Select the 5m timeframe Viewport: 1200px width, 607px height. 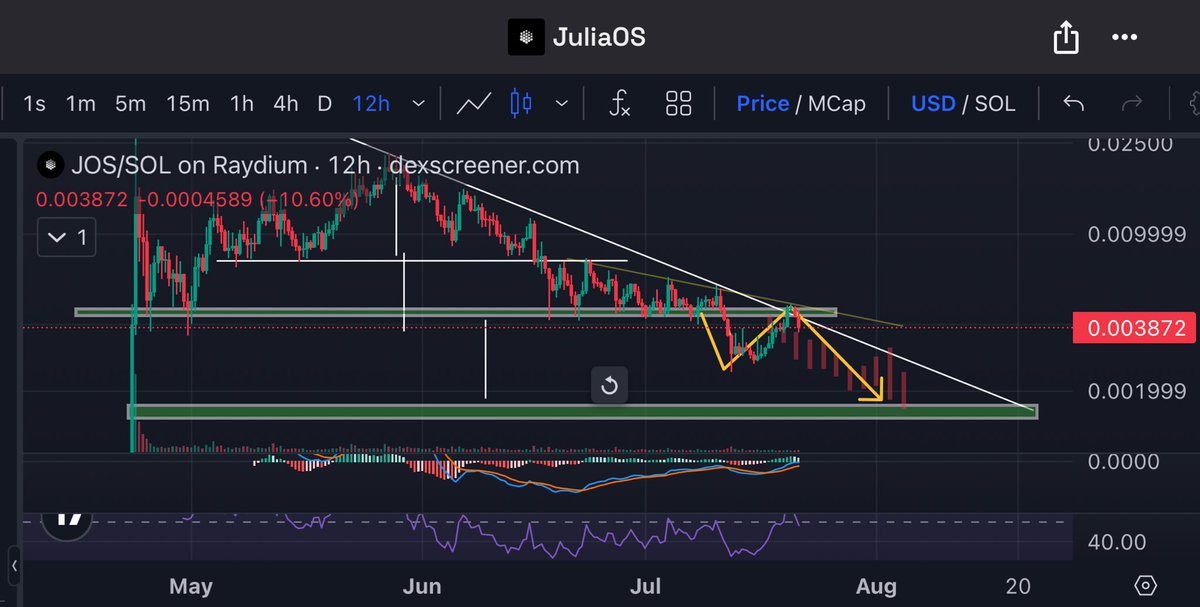(130, 103)
